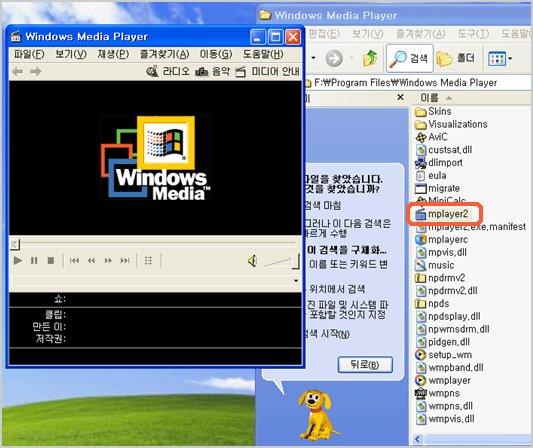
Task: Select custsat.dll in file list
Action: 444,150
